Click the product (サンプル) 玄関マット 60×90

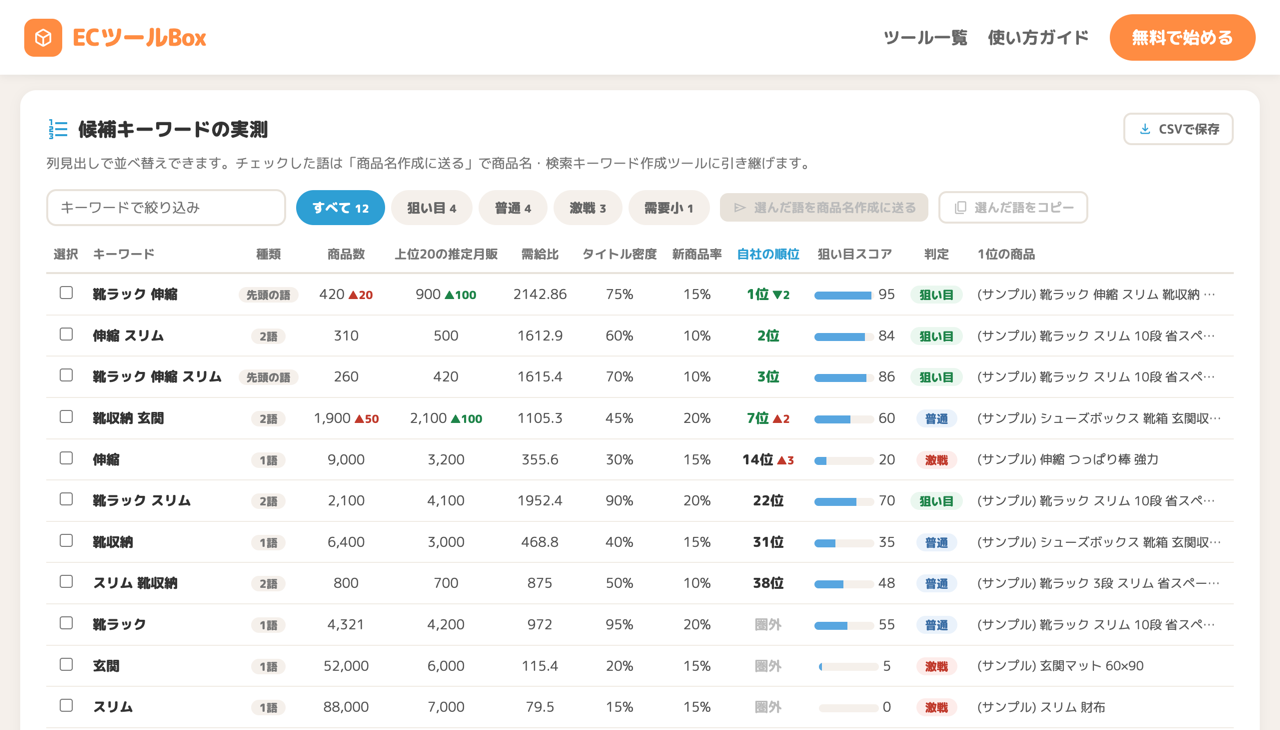[x=1060, y=666]
